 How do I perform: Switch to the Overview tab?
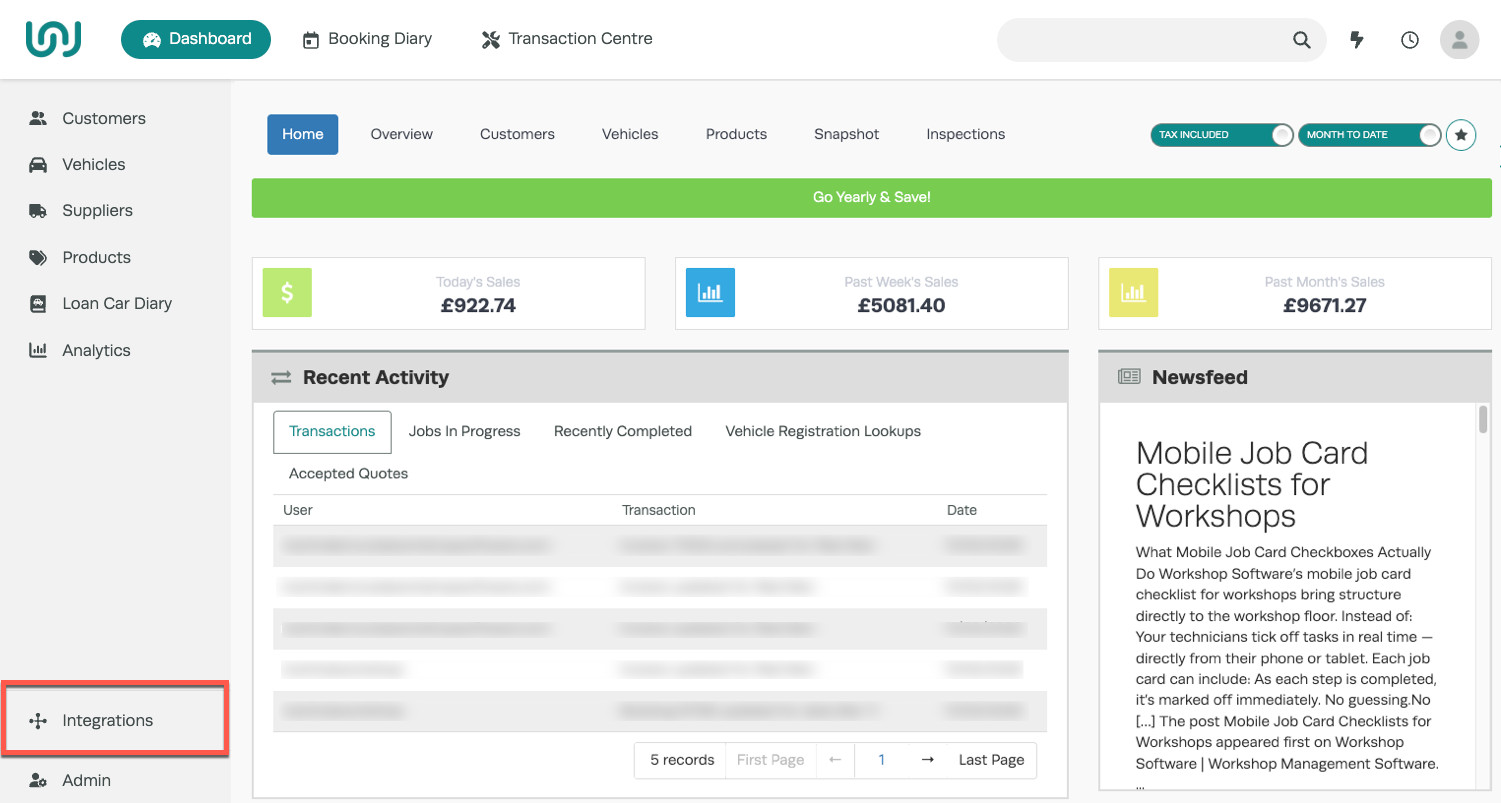pyautogui.click(x=402, y=134)
